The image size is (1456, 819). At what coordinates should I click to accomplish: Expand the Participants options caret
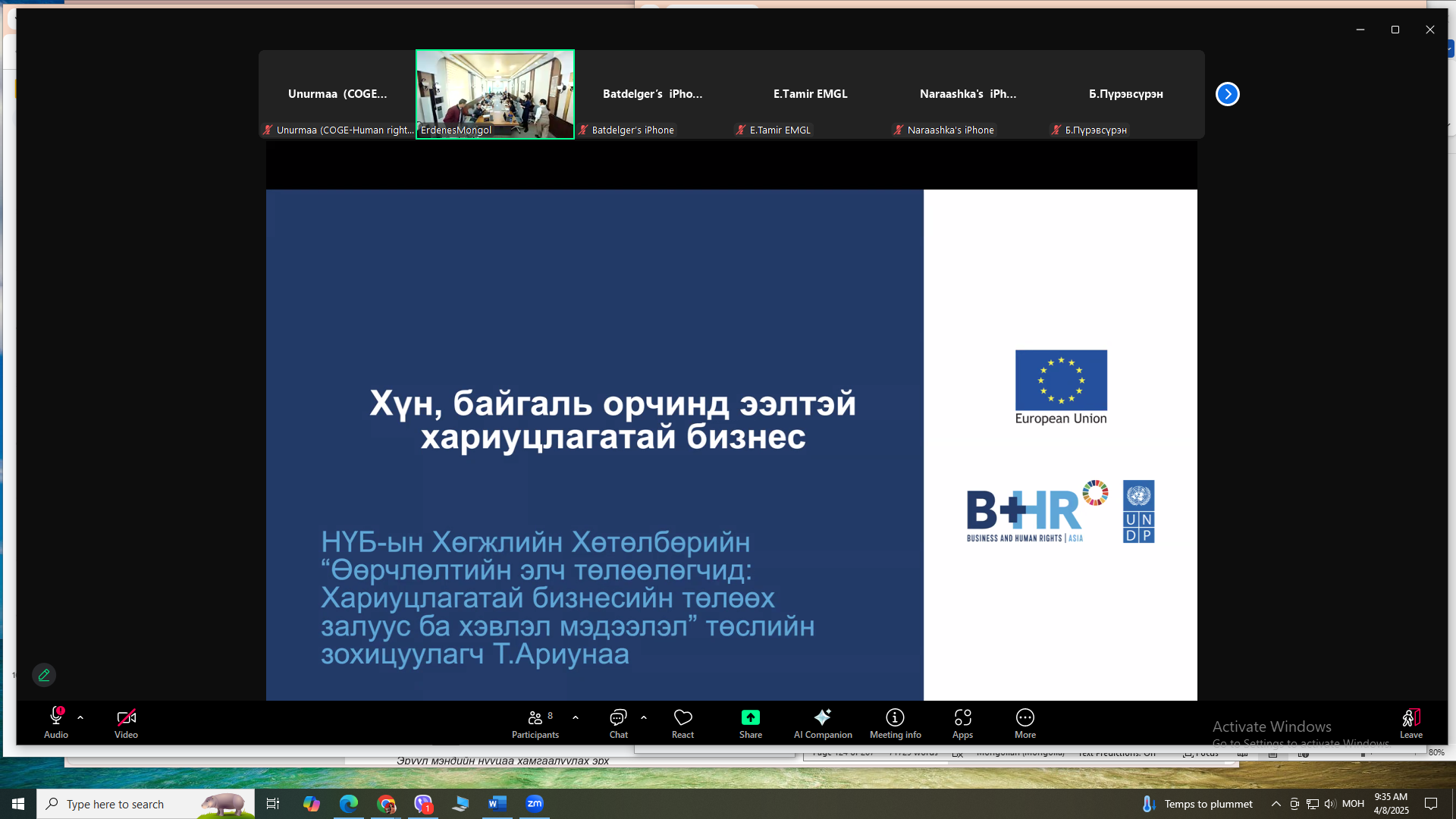tap(576, 717)
